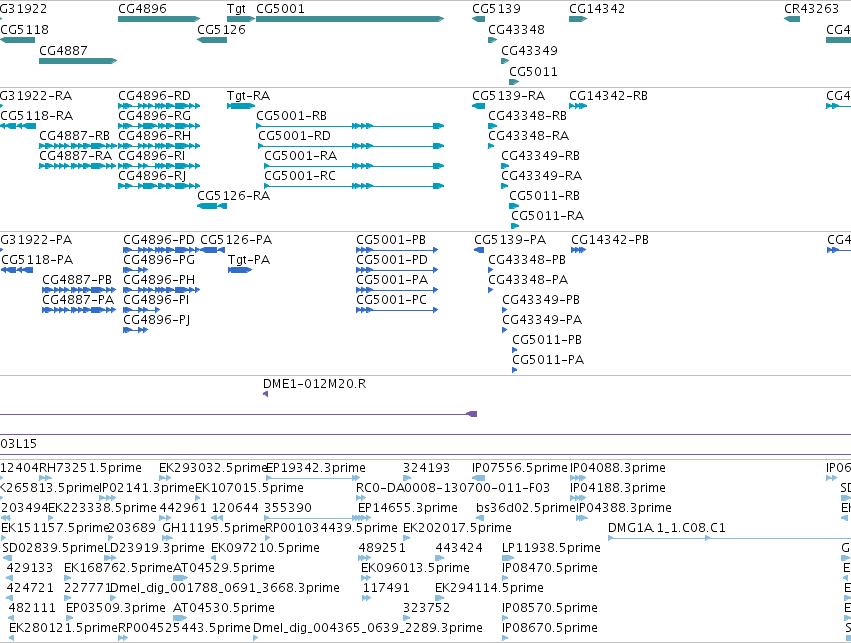Select the CG5126 gene label
Viewport: 851px width, 643px height.
click(221, 29)
